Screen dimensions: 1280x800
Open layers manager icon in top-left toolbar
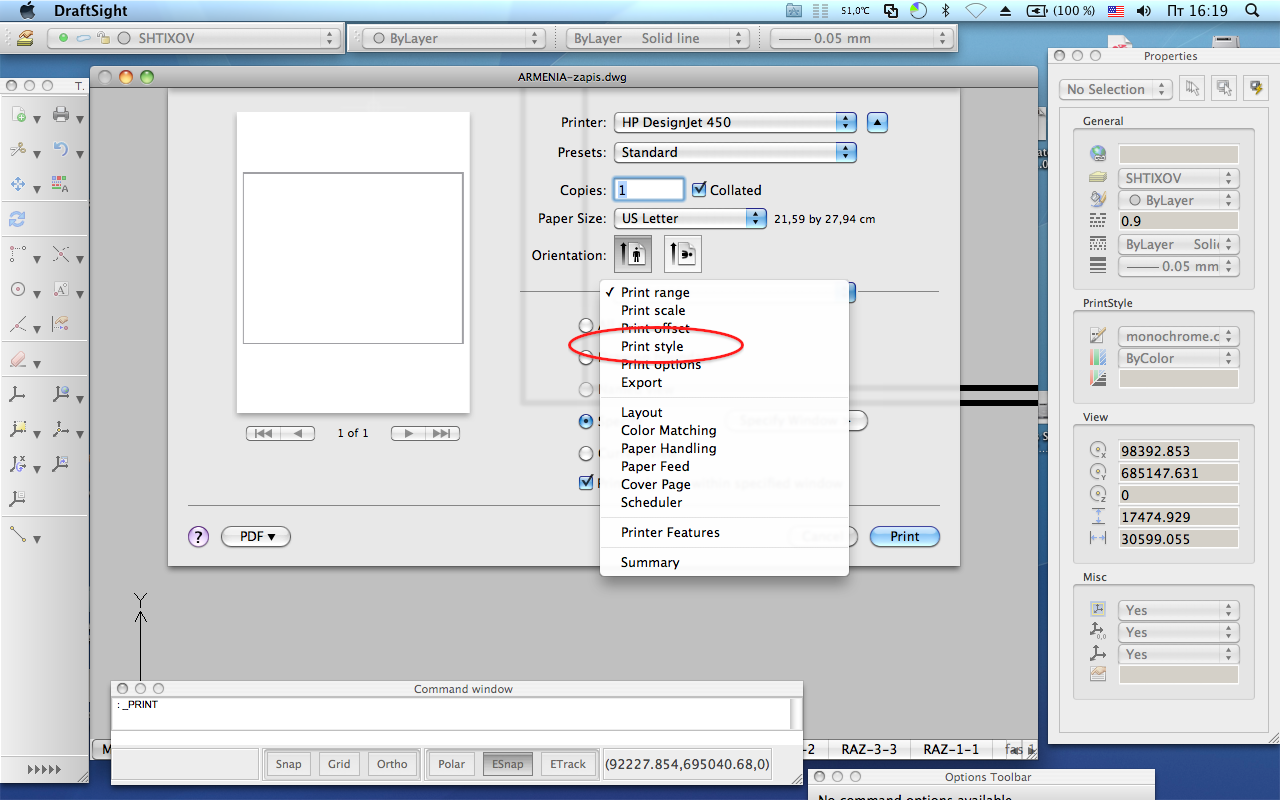(25, 38)
